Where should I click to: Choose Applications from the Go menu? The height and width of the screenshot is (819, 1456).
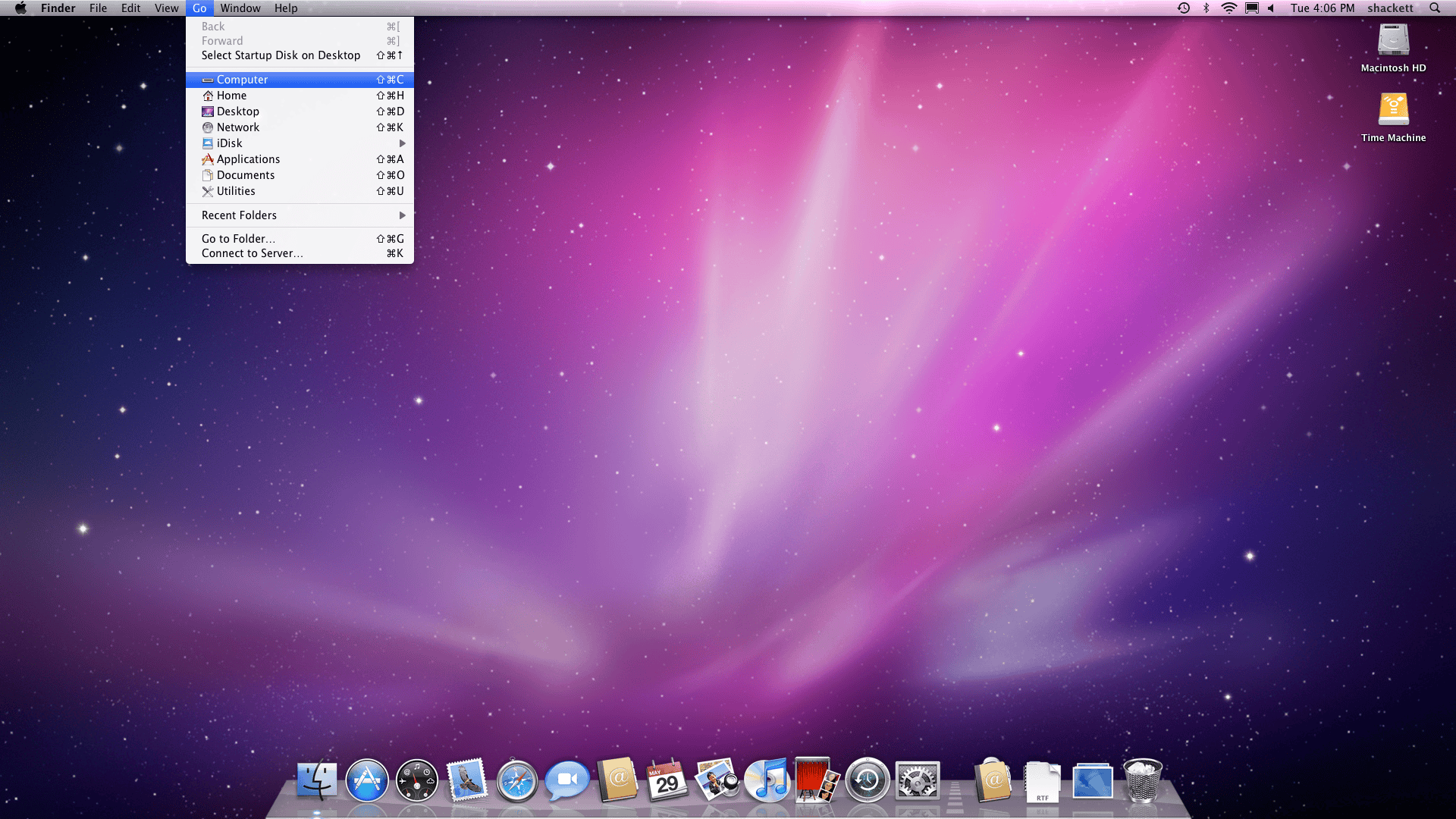click(300, 159)
